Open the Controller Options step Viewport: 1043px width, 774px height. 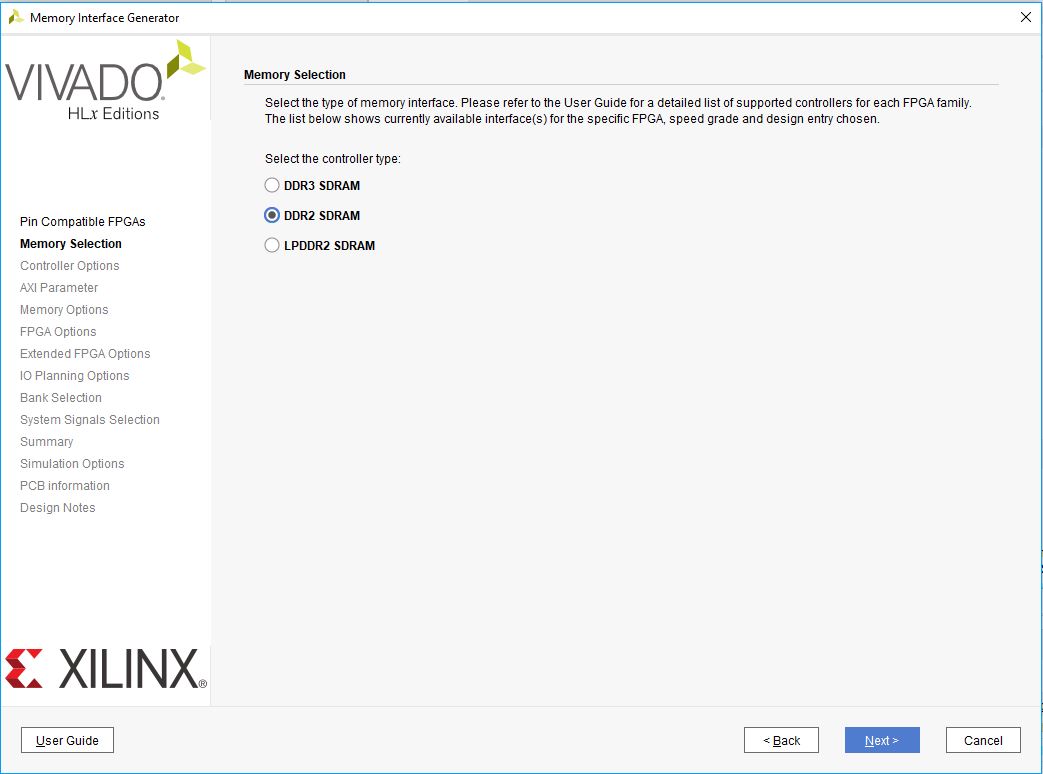(69, 265)
